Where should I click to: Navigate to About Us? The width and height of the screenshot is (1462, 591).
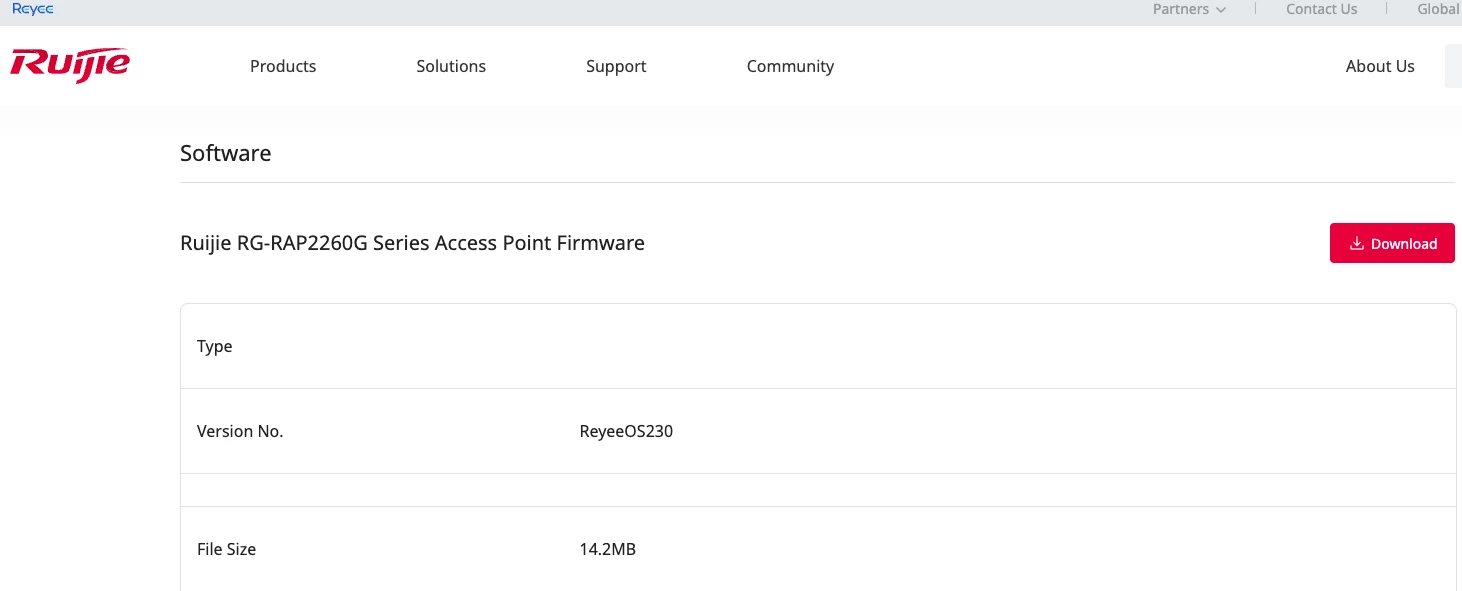pos(1380,66)
